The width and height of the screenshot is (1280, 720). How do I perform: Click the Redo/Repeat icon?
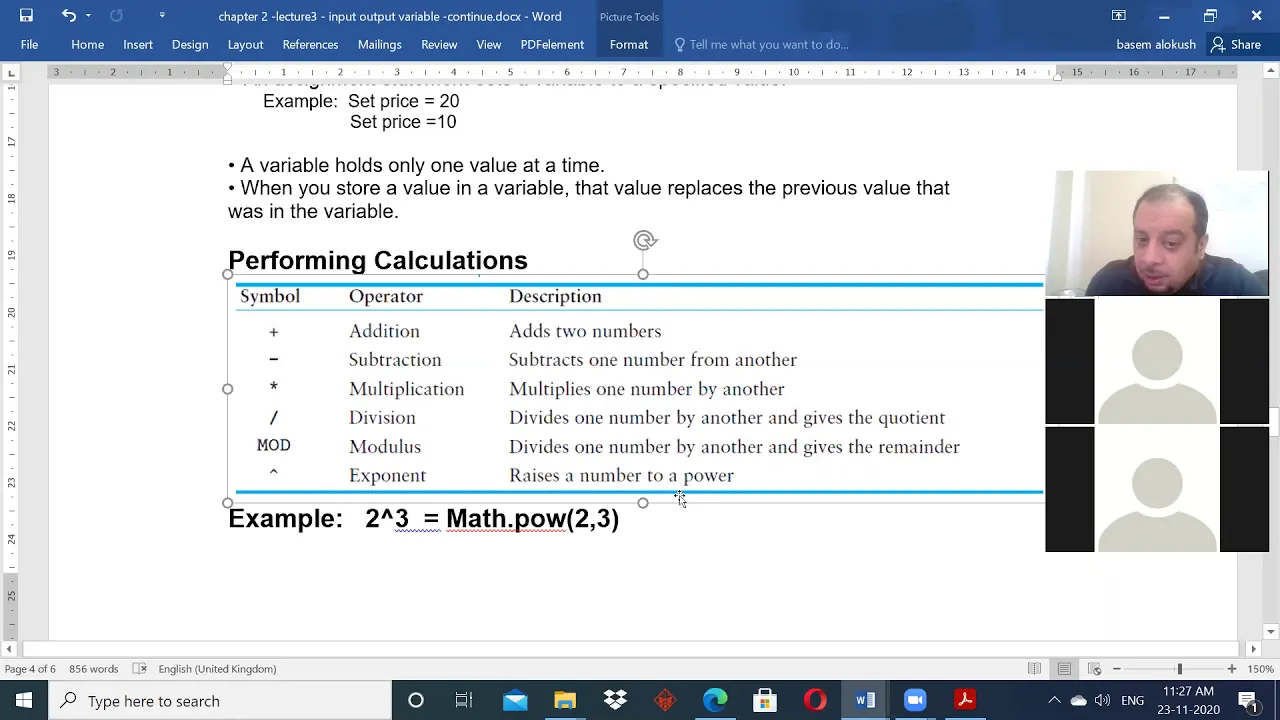pyautogui.click(x=116, y=15)
